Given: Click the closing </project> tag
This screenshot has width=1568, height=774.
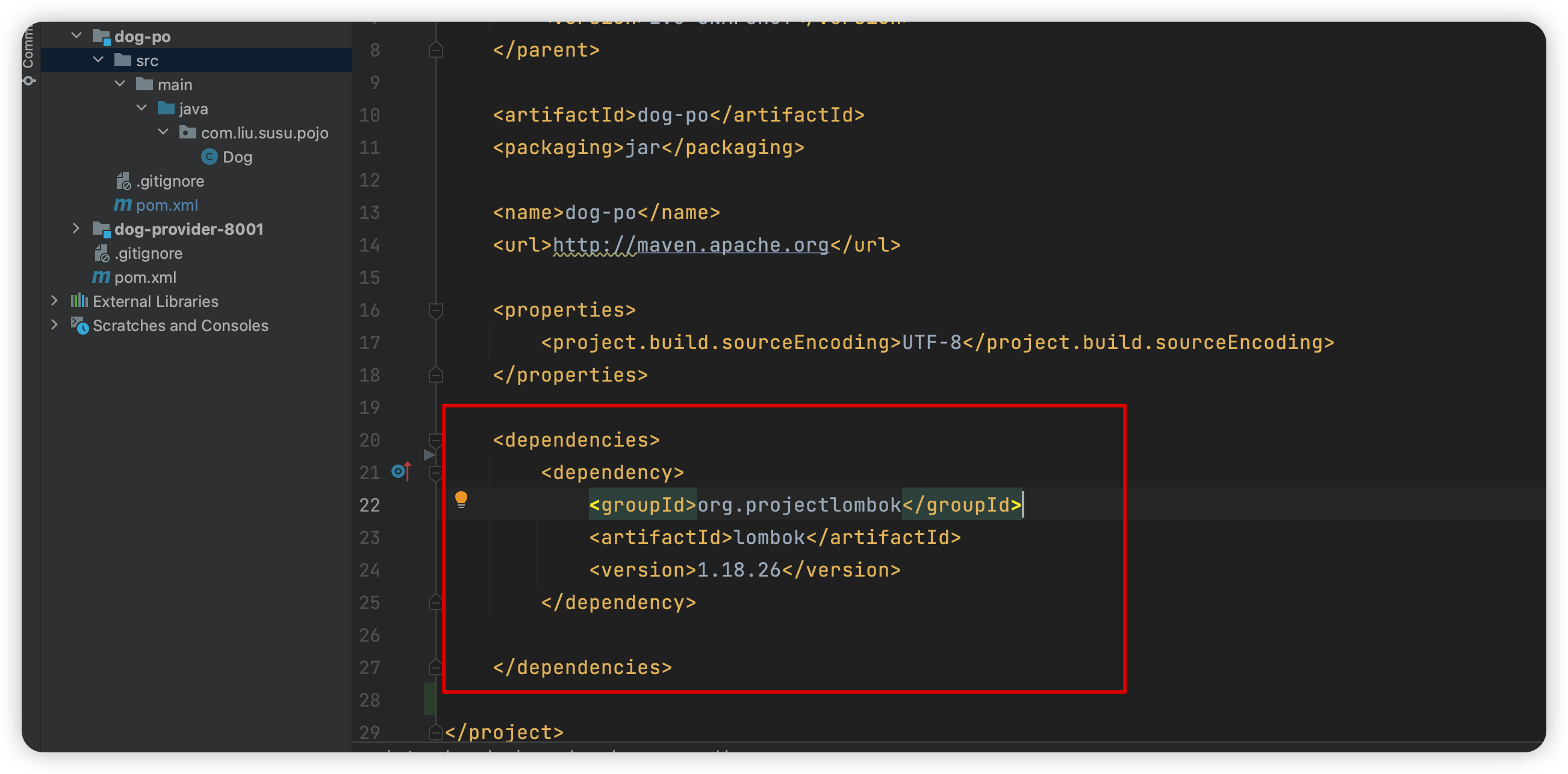Looking at the screenshot, I should (x=505, y=732).
